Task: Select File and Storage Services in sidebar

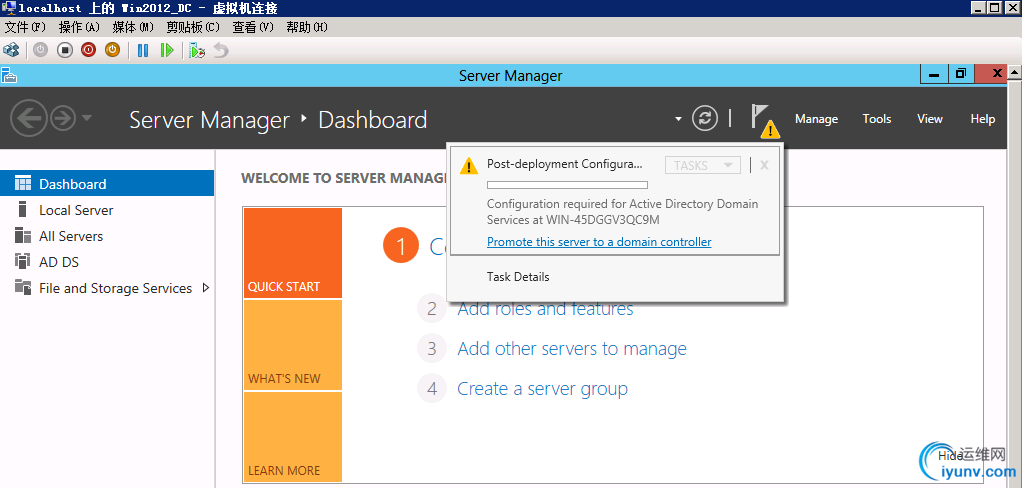Action: 115,288
